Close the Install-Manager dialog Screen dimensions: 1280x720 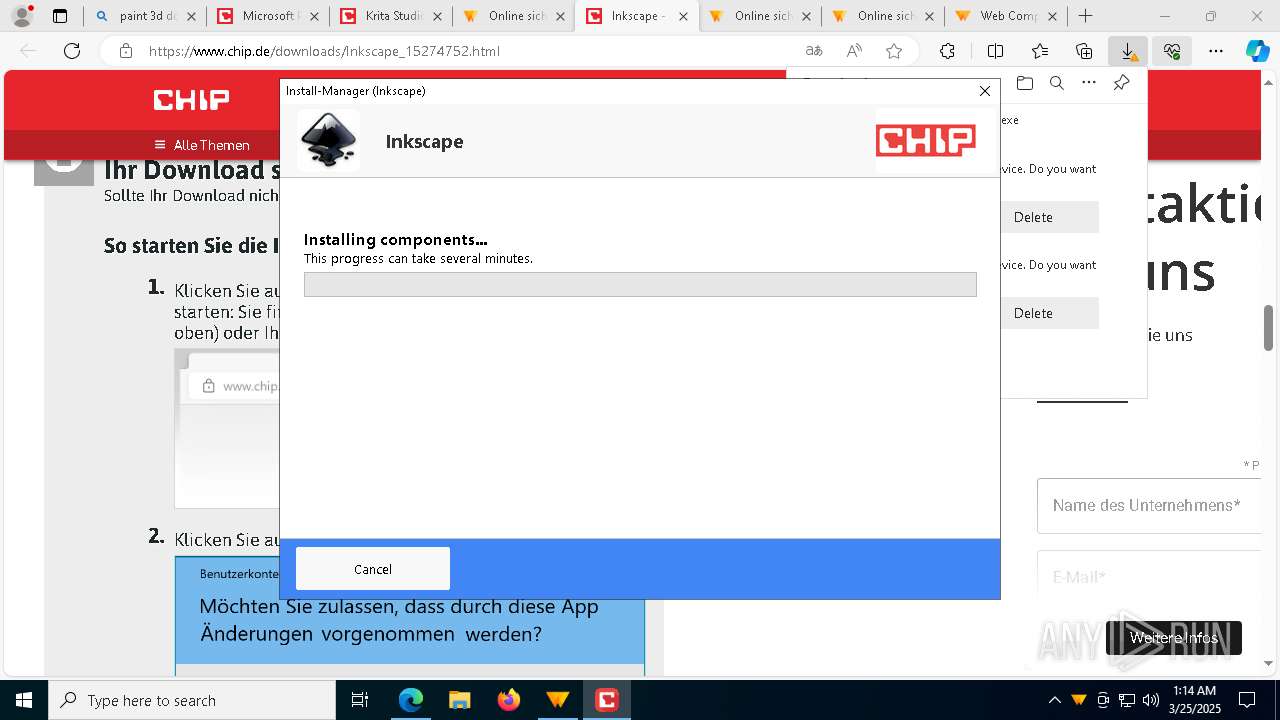984,91
